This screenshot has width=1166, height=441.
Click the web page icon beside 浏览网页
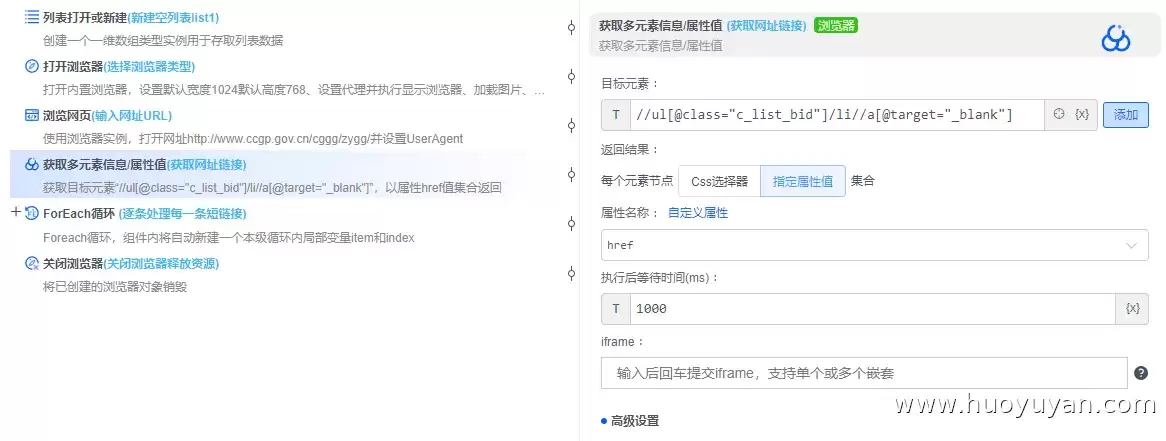(32, 115)
